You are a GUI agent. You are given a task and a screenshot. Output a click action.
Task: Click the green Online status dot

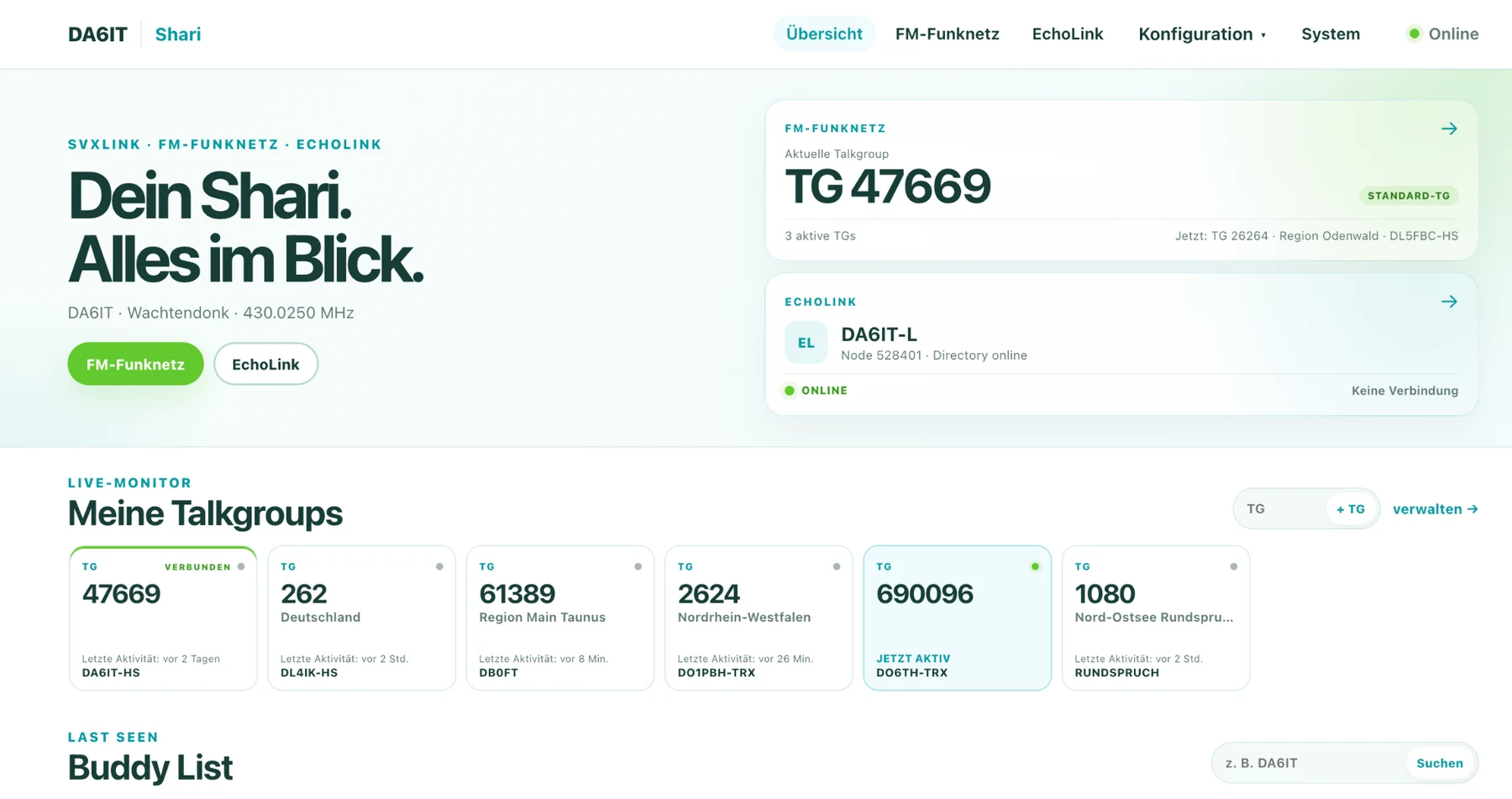[1415, 34]
